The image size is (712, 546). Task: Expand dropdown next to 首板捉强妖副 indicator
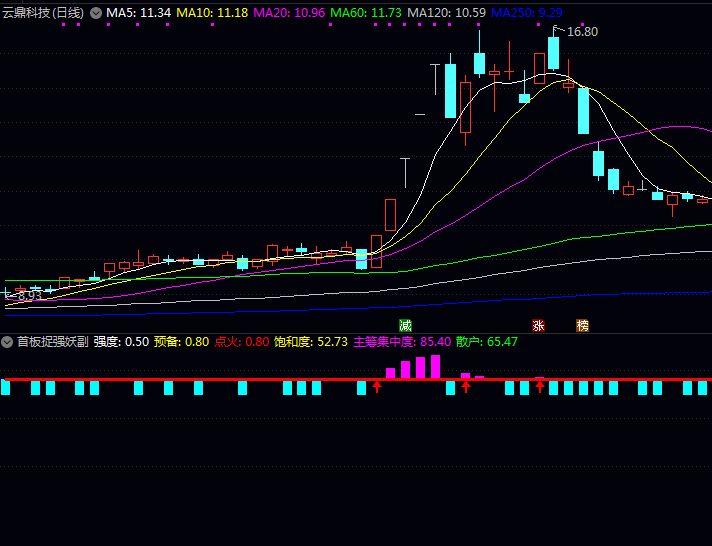[8, 342]
